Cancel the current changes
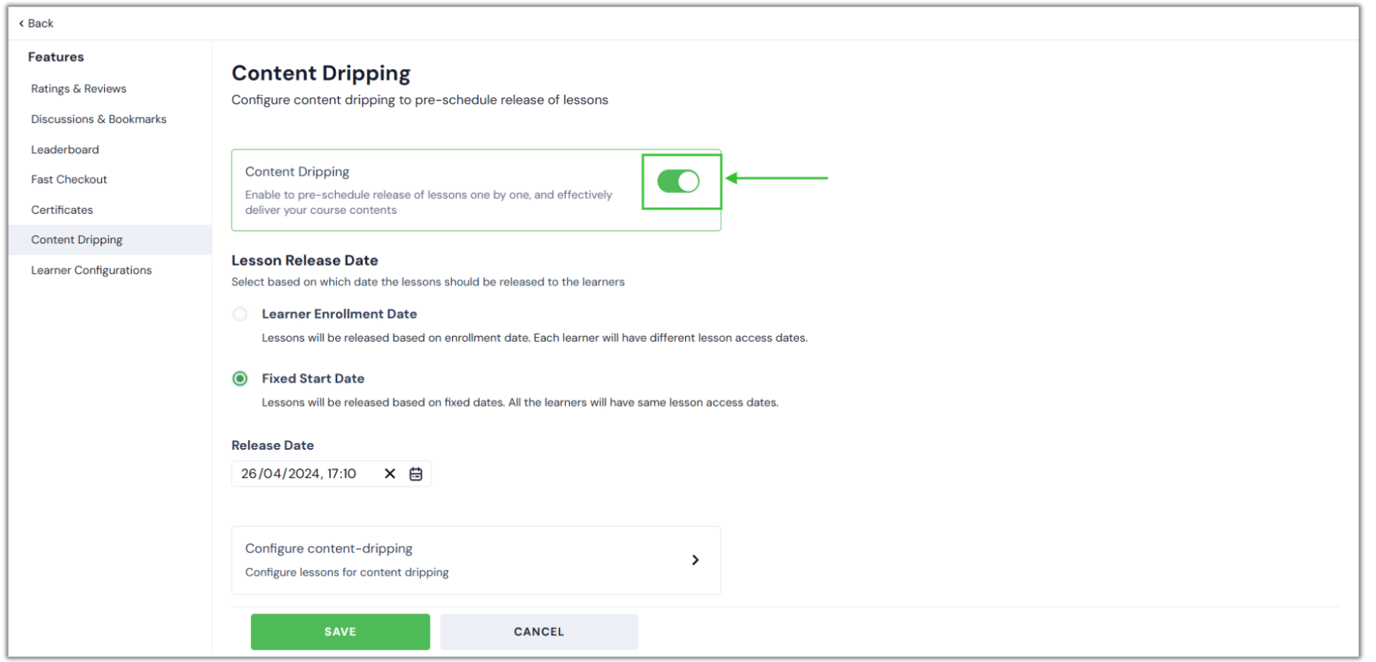The width and height of the screenshot is (1376, 662). [539, 631]
